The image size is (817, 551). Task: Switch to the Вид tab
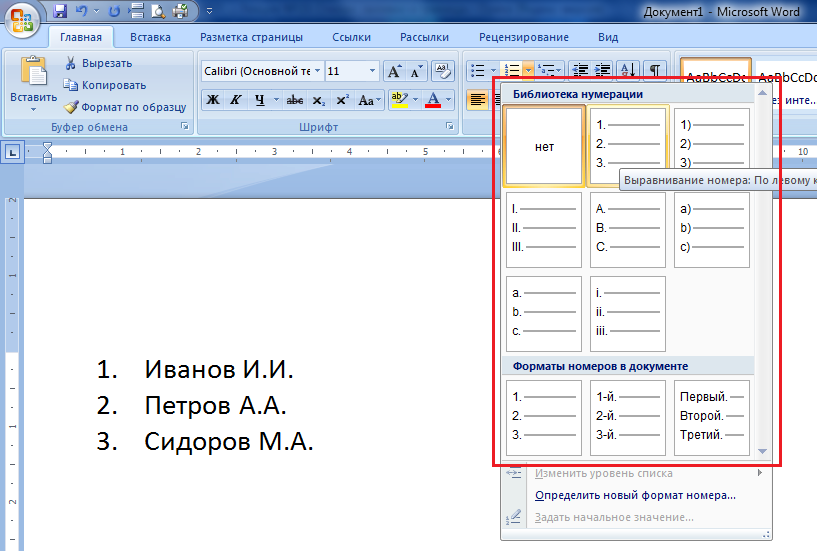(x=608, y=37)
